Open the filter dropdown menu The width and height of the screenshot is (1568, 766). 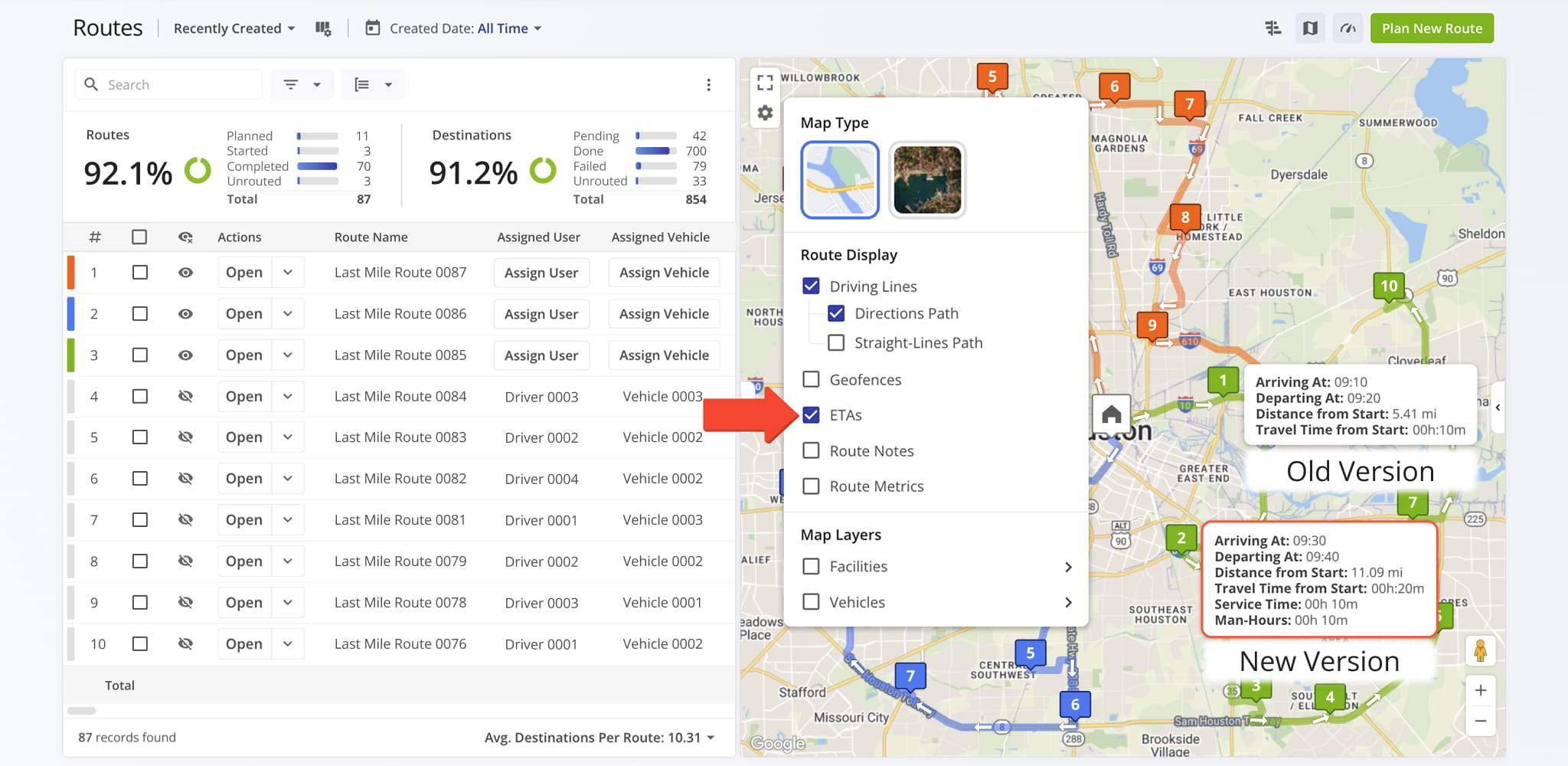point(302,85)
